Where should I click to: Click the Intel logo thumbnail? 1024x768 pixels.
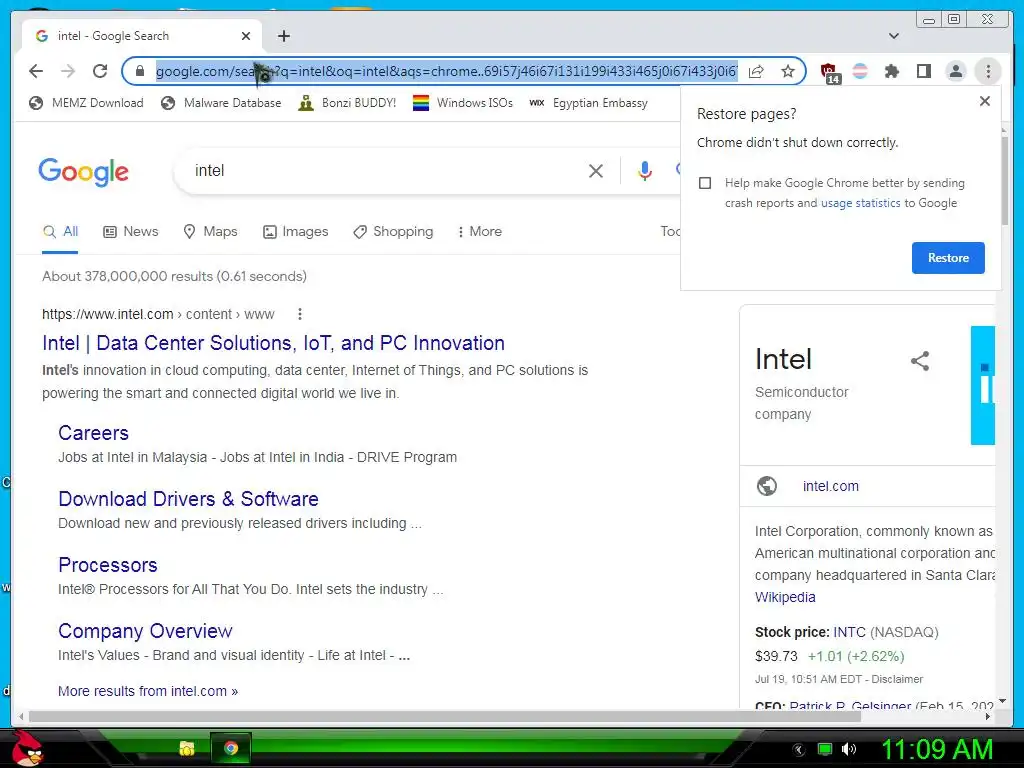pyautogui.click(x=983, y=385)
